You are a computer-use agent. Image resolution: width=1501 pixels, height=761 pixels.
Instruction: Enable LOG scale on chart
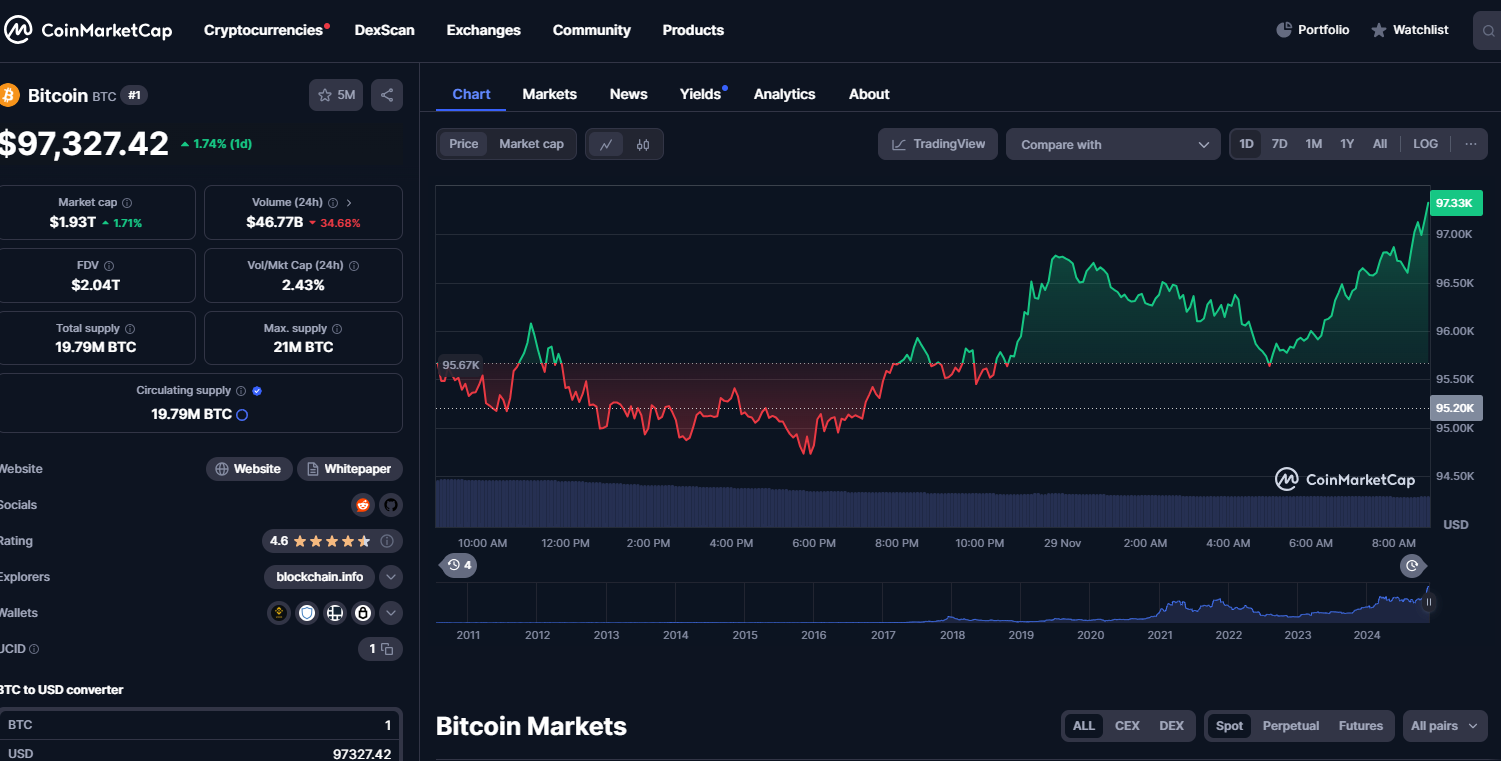[1425, 144]
